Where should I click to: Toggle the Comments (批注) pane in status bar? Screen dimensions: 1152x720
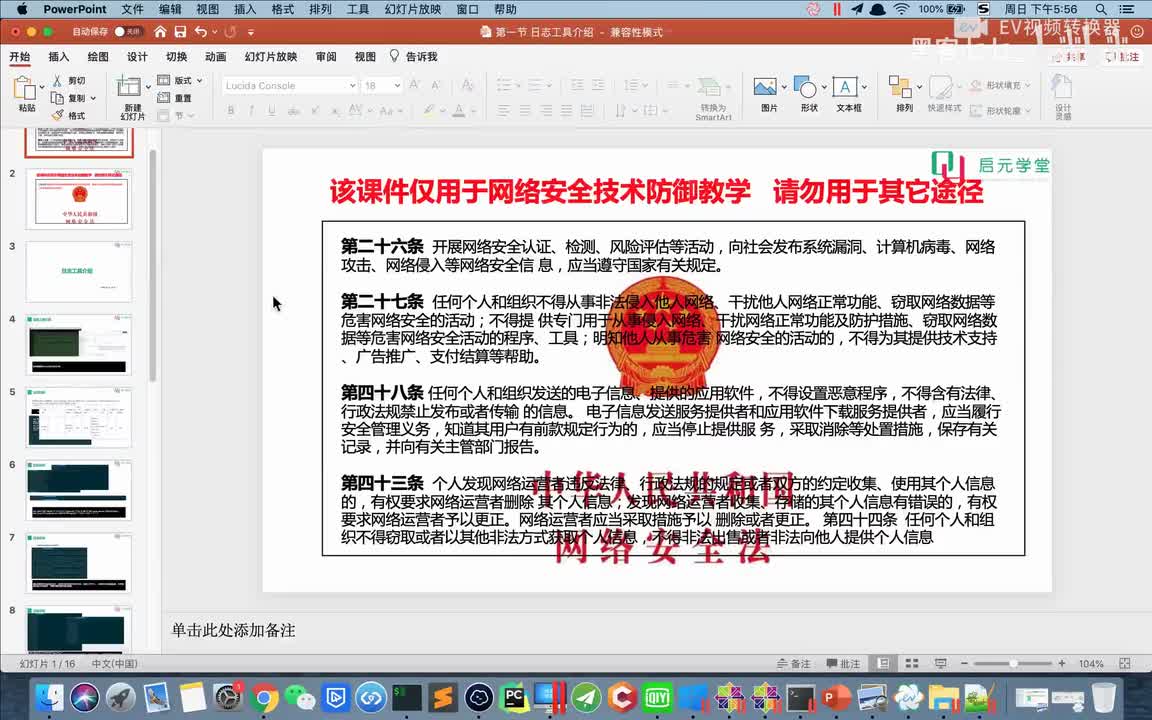[843, 663]
